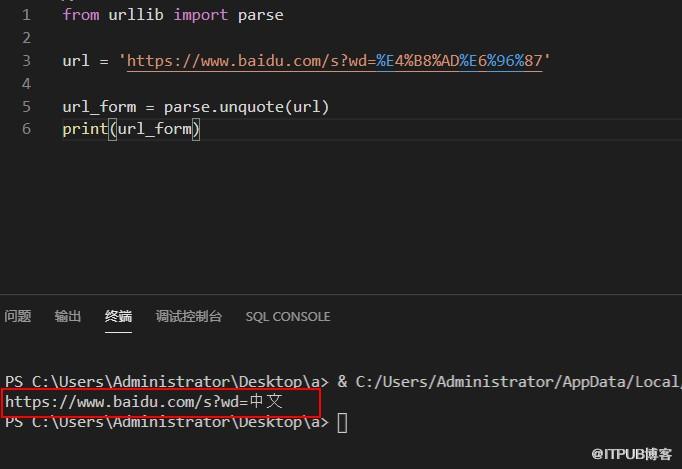The width and height of the screenshot is (682, 469).
Task: Click the first PS prompt command line
Action: (343, 382)
